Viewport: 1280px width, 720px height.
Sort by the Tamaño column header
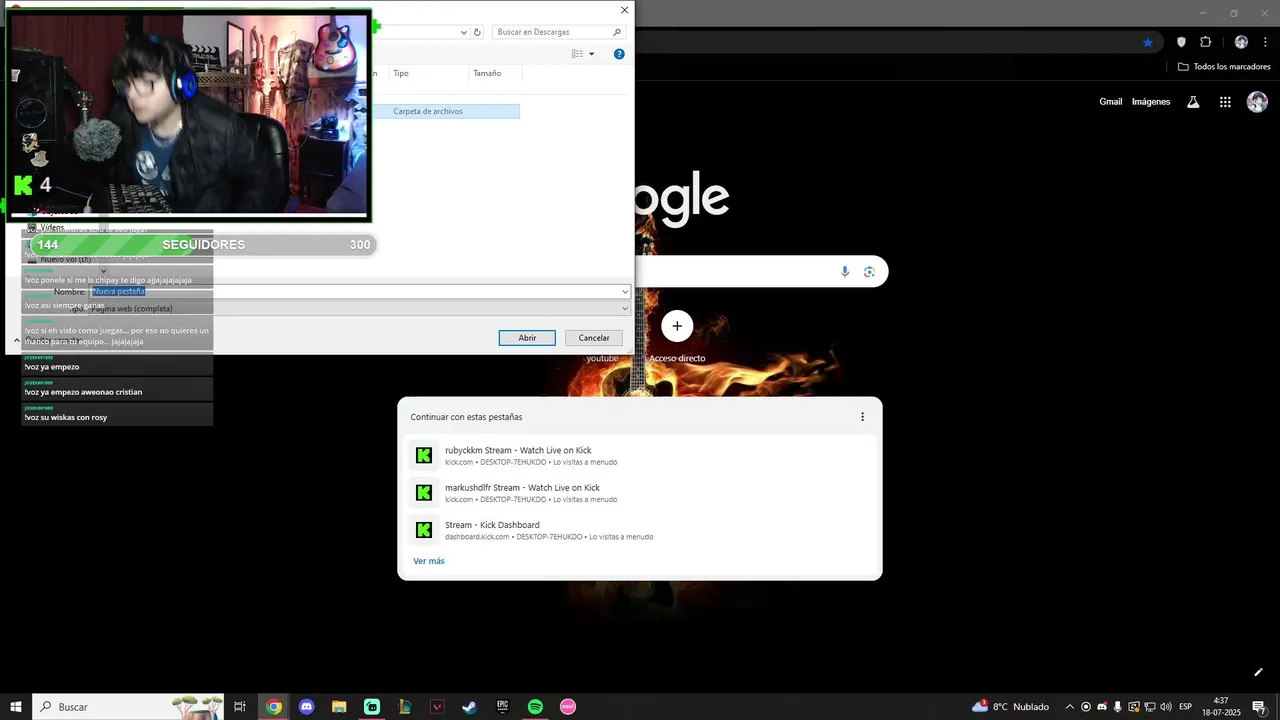[487, 73]
